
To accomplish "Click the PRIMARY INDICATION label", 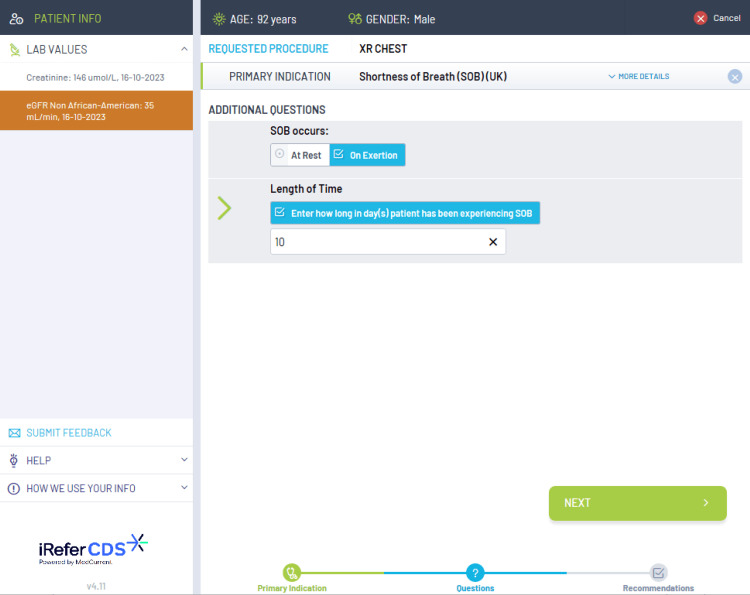I will (280, 77).
